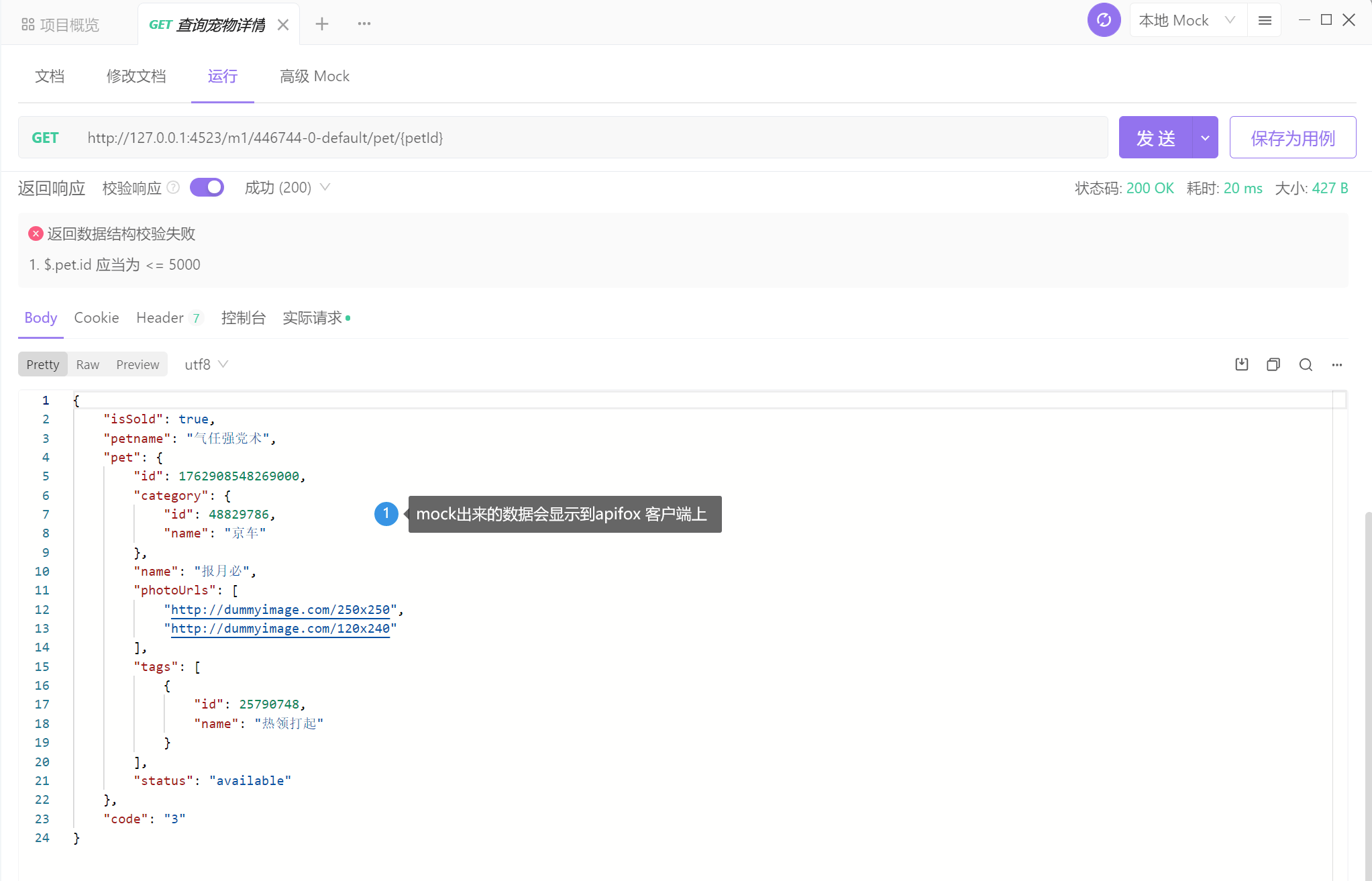The height and width of the screenshot is (881, 1372).
Task: Open a new request tab with plus icon
Action: 322,23
